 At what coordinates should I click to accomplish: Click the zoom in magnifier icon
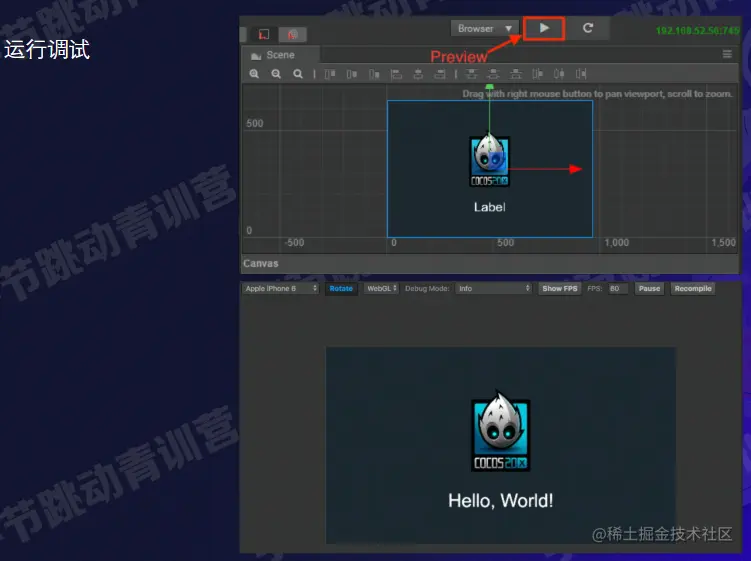[254, 74]
